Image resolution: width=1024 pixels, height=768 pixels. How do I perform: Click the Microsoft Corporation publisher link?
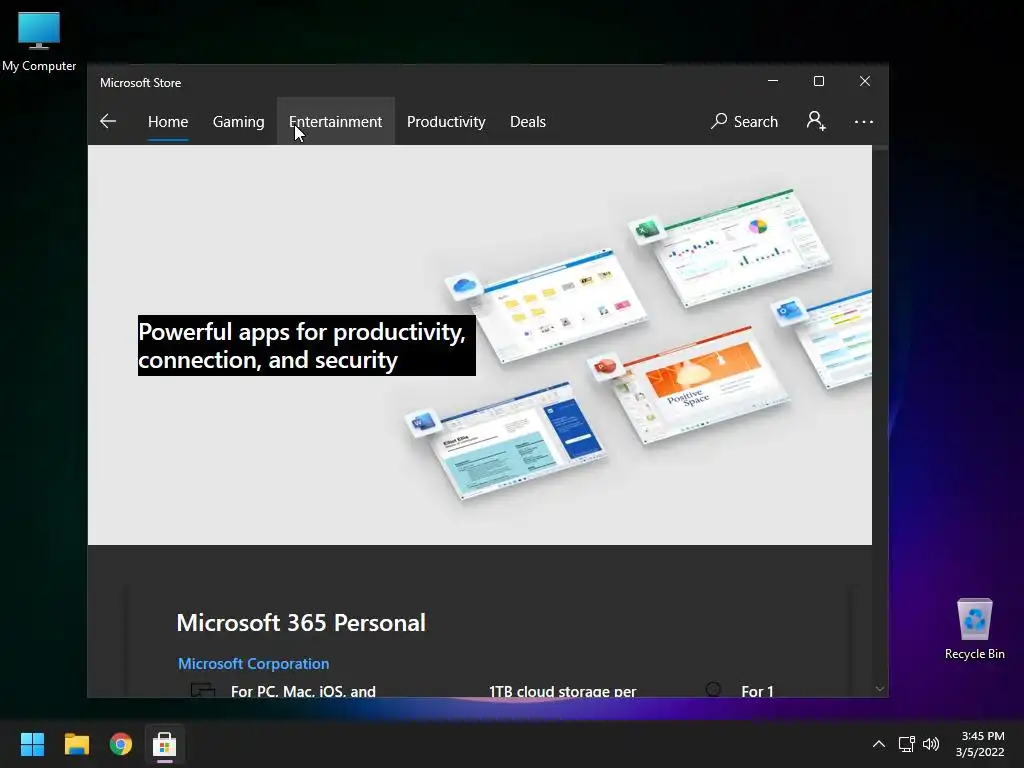pyautogui.click(x=253, y=664)
